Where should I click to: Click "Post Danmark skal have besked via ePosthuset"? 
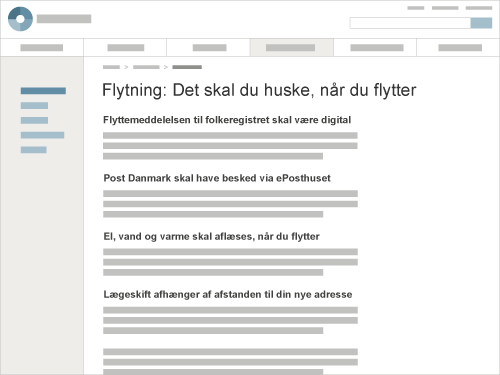point(217,178)
